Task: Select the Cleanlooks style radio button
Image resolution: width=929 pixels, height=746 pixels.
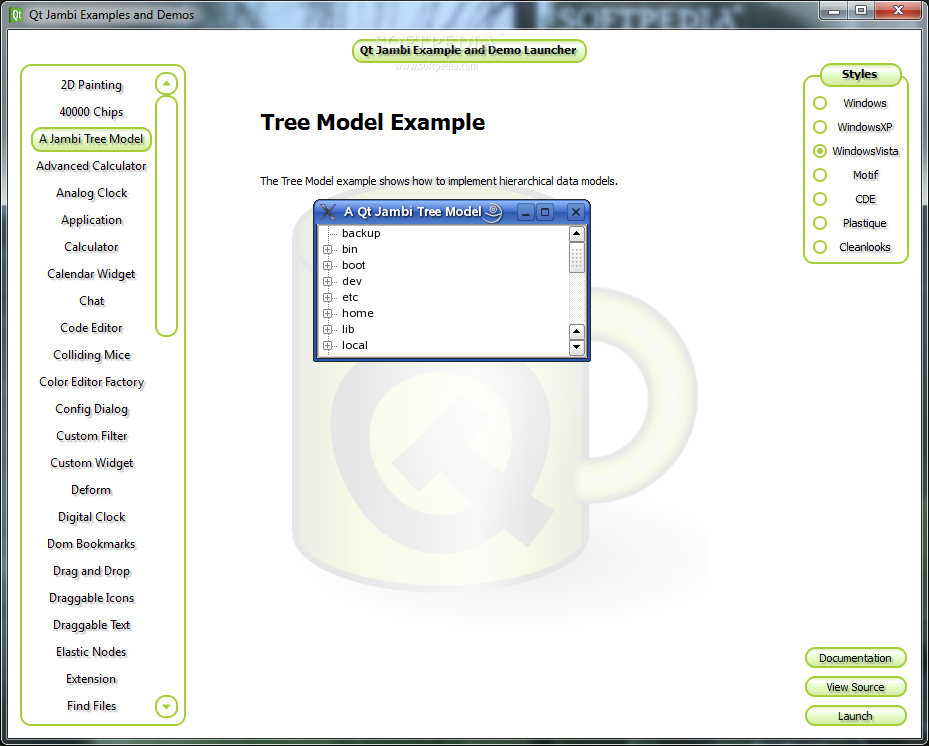Action: tap(820, 247)
